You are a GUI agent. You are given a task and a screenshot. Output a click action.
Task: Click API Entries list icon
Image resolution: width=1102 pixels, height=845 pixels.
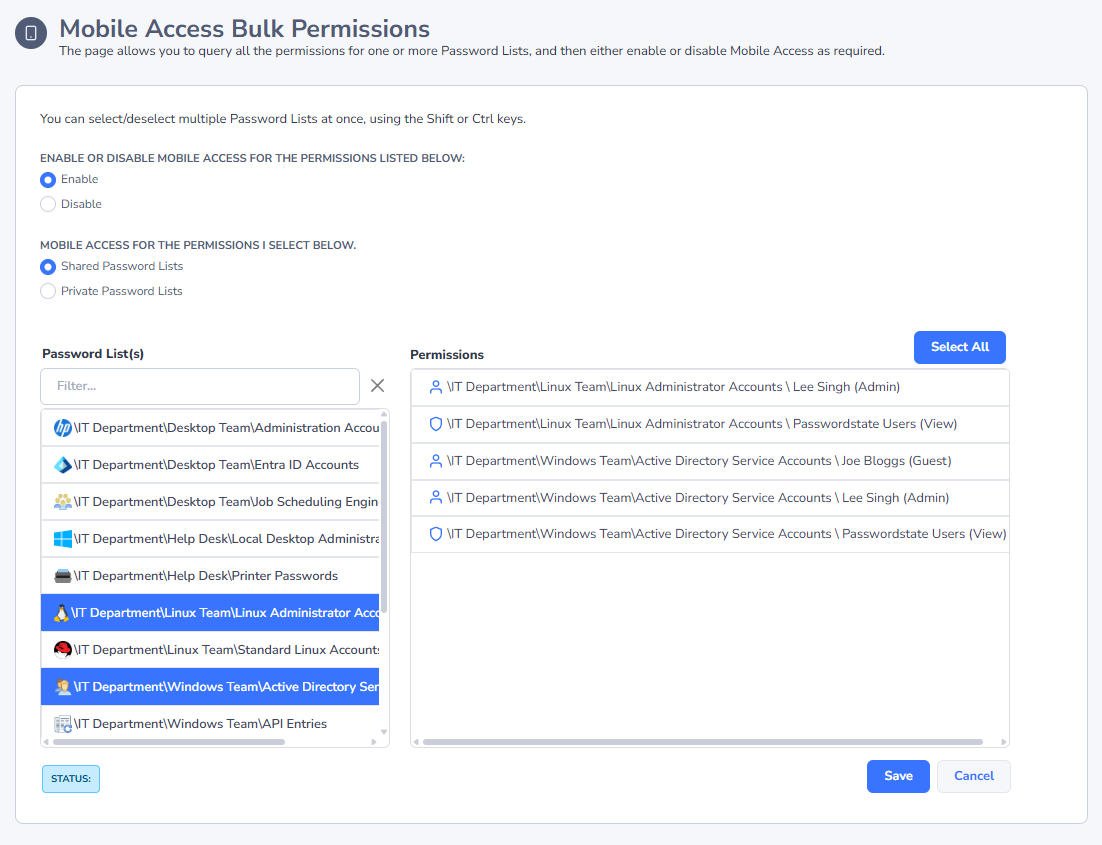[63, 723]
